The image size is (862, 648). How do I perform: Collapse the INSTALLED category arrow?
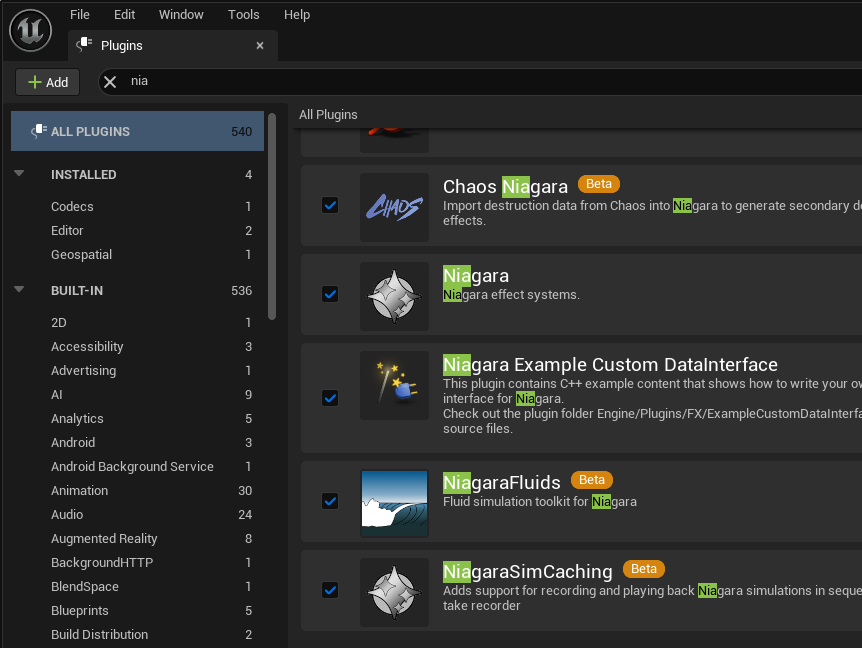(x=19, y=174)
